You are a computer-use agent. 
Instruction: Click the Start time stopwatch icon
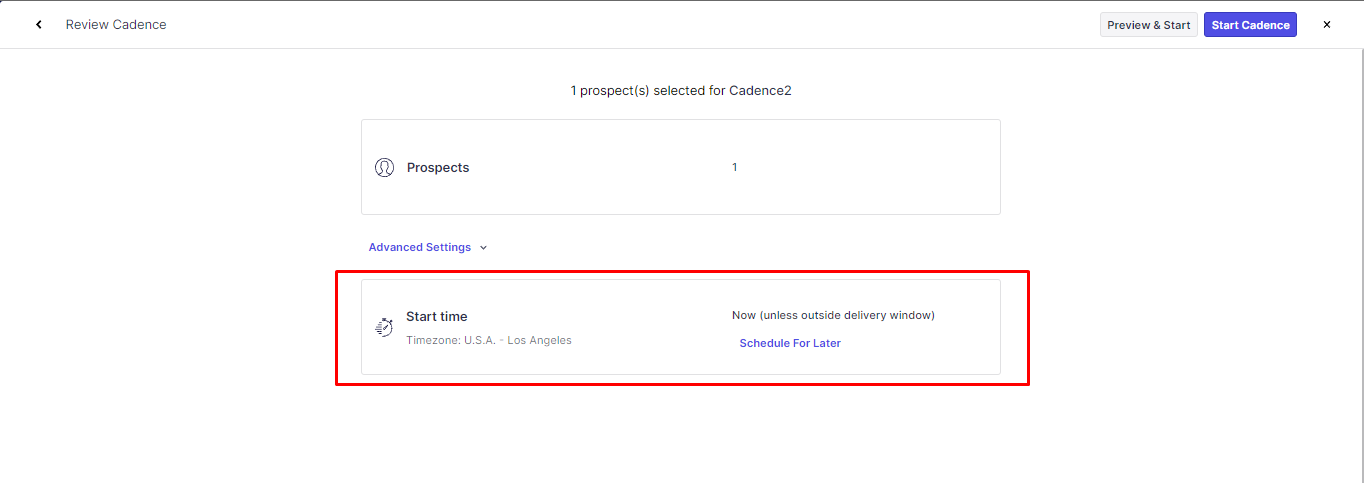click(384, 327)
